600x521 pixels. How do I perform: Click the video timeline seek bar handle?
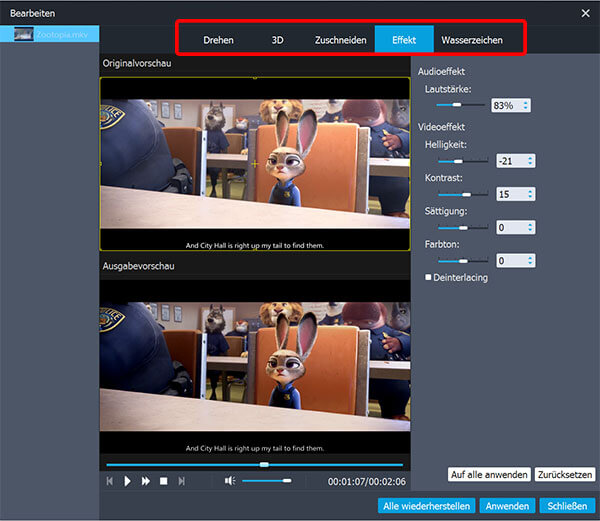[264, 465]
